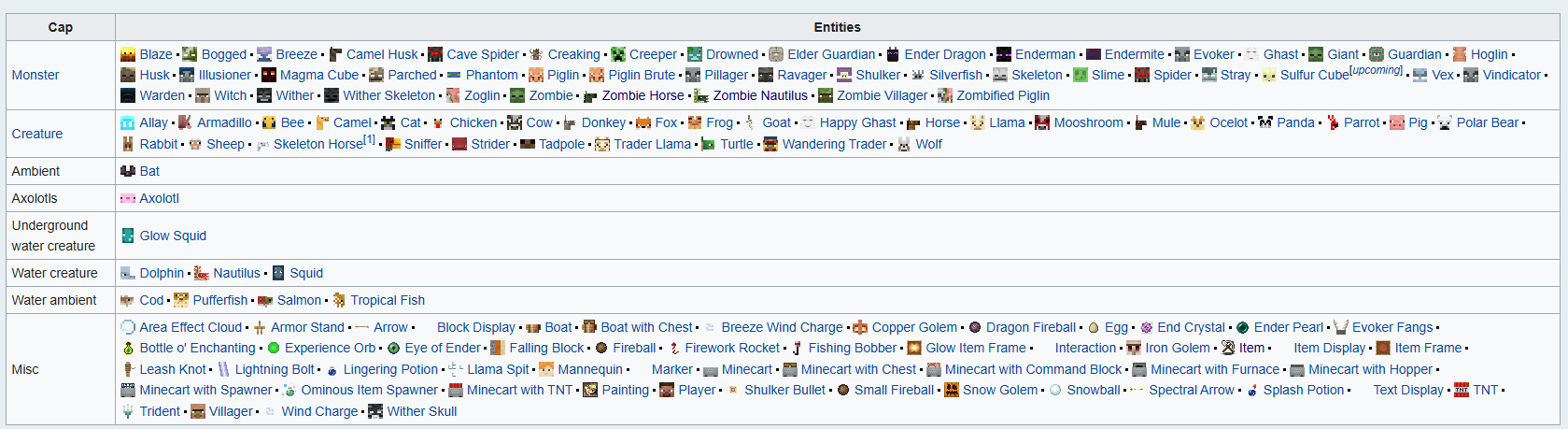Viewport: 1568px width, 429px height.
Task: Click footnote reference 1 after Skeleton Horse
Action: [369, 139]
